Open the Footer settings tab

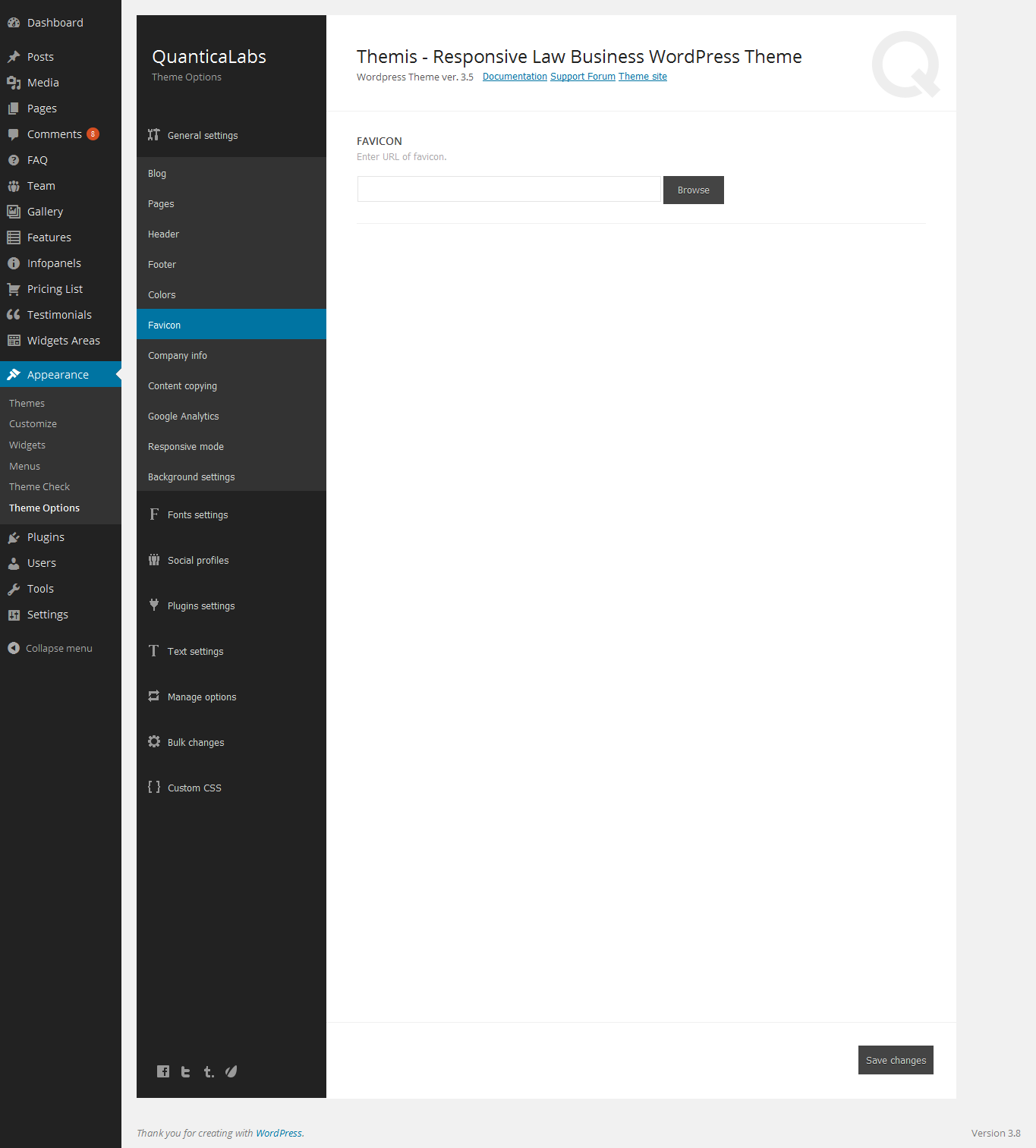[231, 264]
